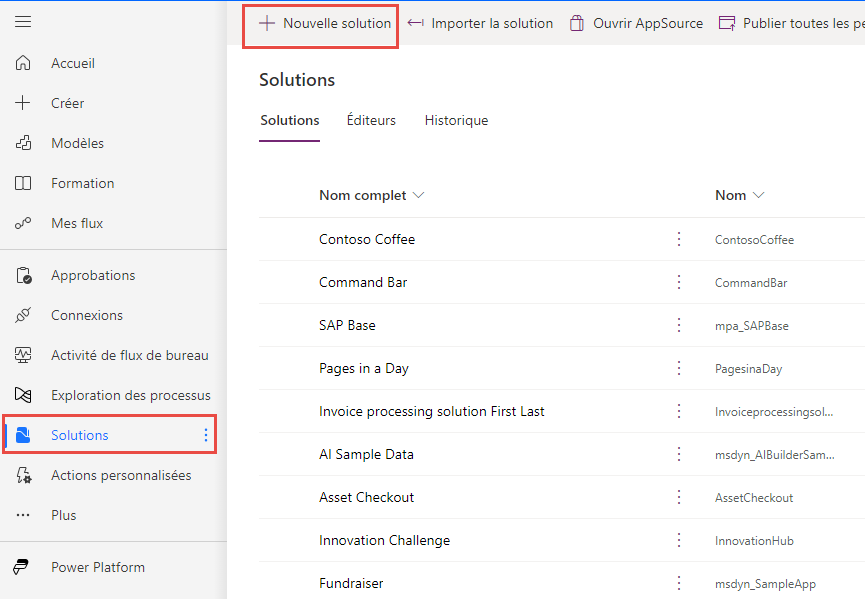The height and width of the screenshot is (599, 865).
Task: Open the Innovation Challenge solution
Action: tap(385, 540)
